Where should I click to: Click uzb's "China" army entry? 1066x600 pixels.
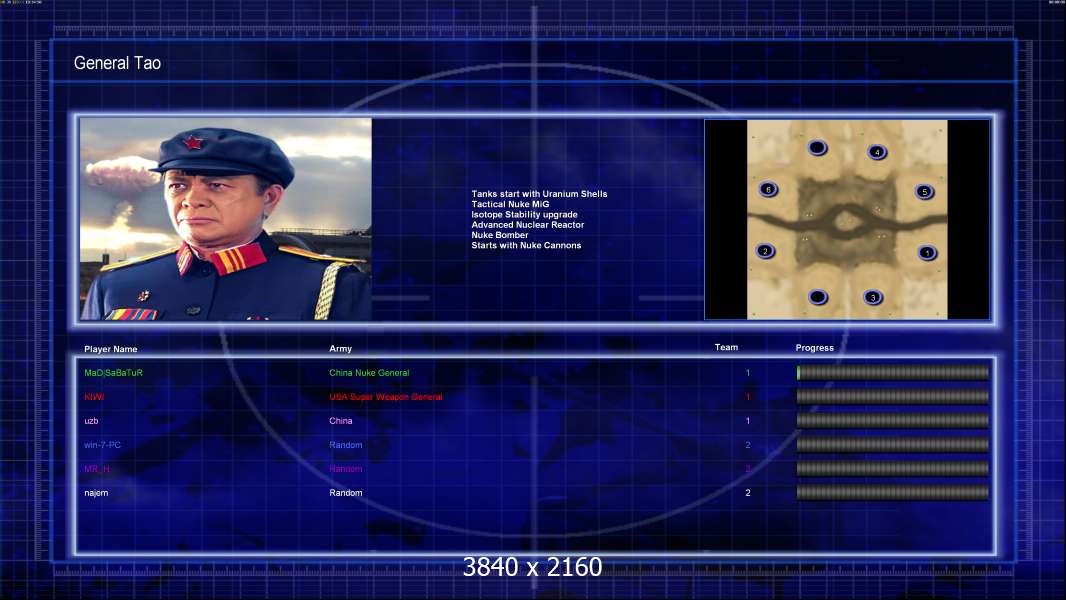[341, 421]
